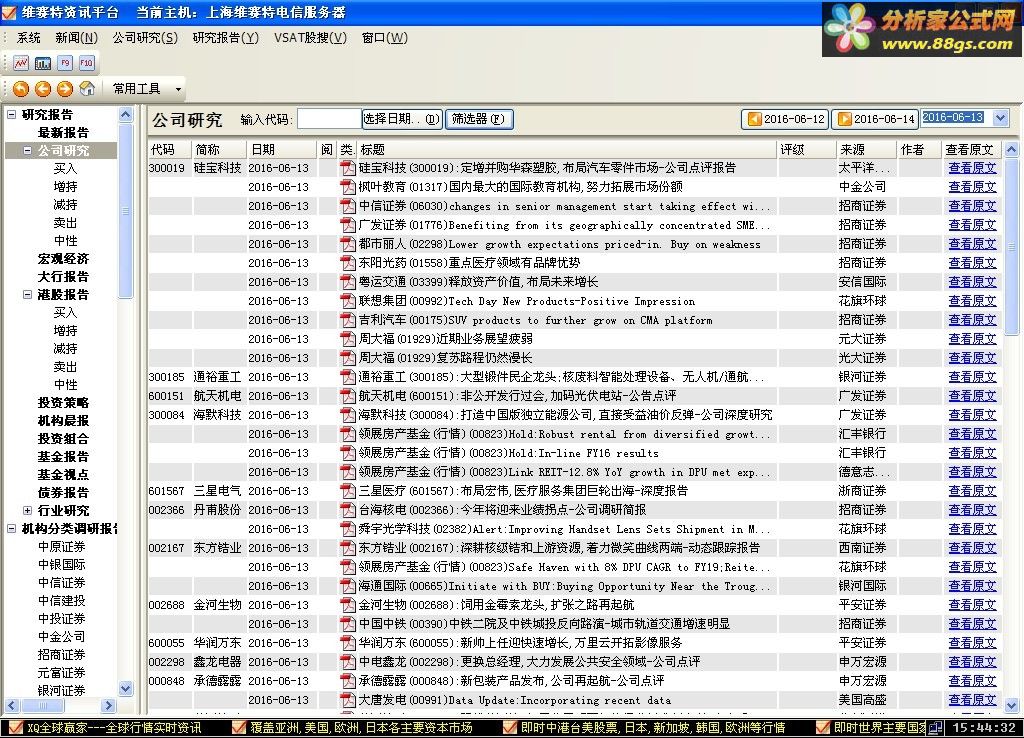Screen dimensions: 1024x738
Task: Sort by the 日期 column header
Action: click(x=281, y=150)
